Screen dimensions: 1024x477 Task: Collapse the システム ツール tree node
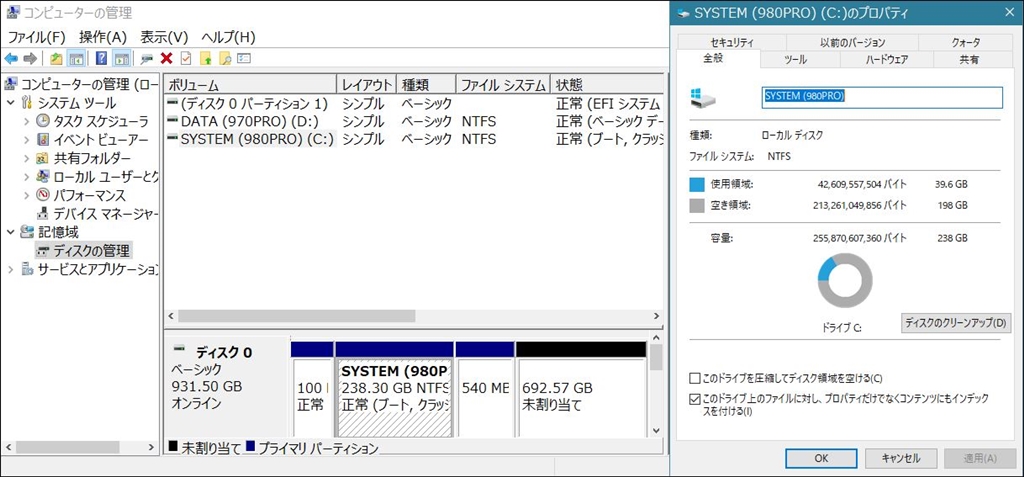point(10,103)
